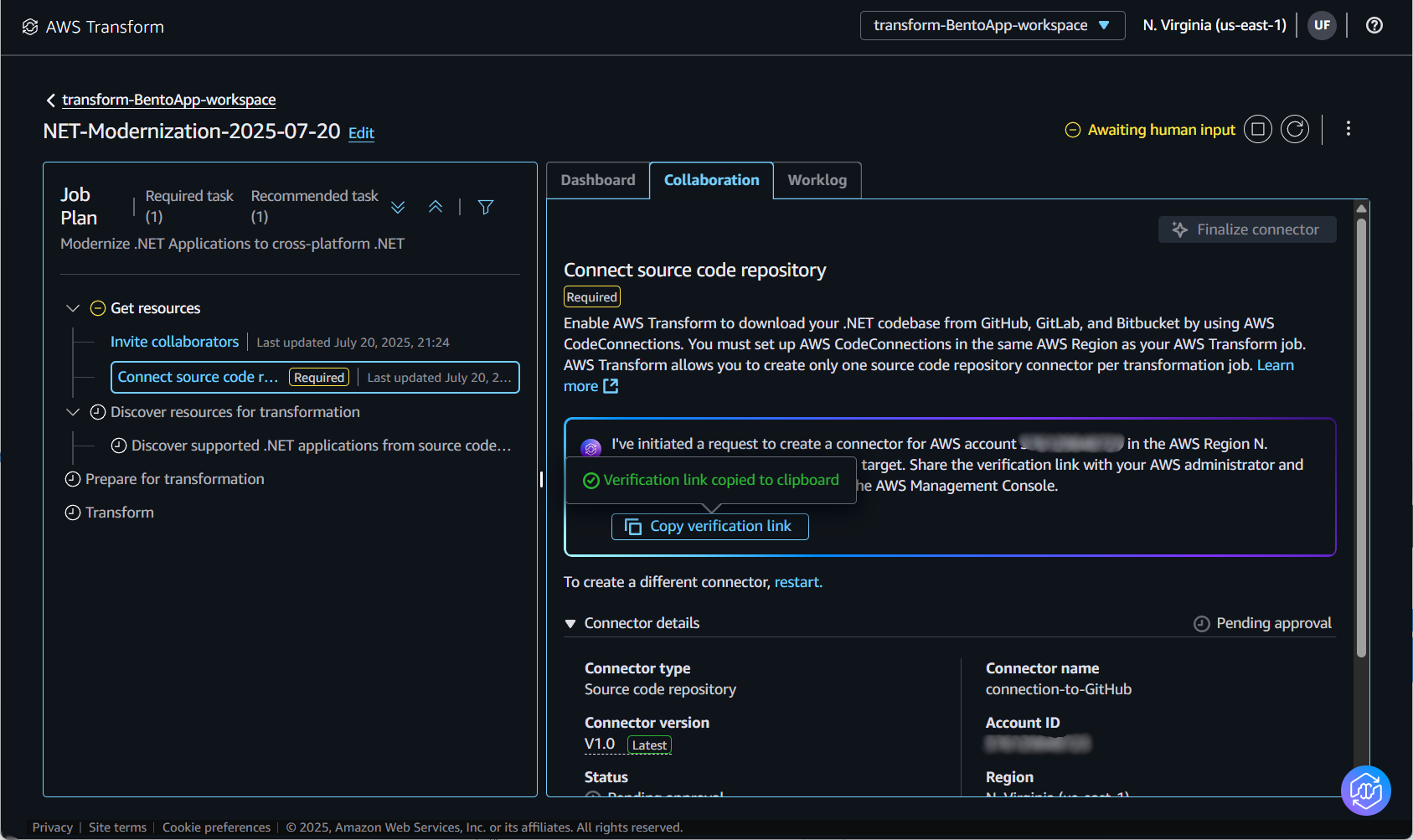Viewport: 1413px width, 840px height.
Task: Click the Source code repository connector type value
Action: tap(661, 689)
